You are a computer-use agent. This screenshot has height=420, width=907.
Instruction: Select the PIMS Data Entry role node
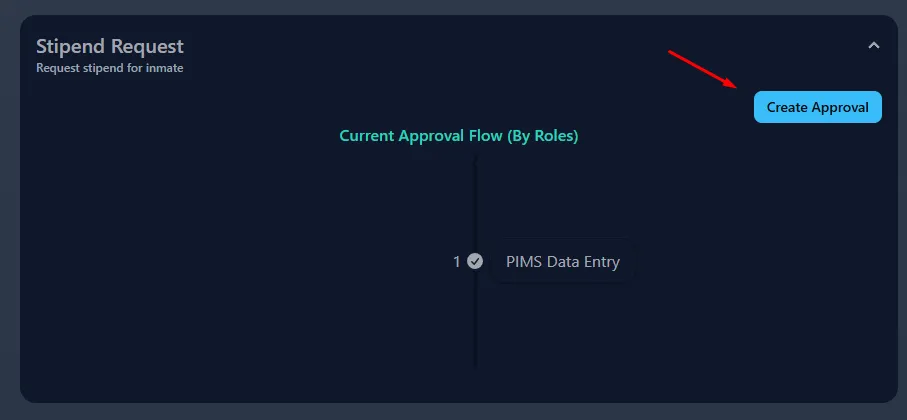coord(562,262)
